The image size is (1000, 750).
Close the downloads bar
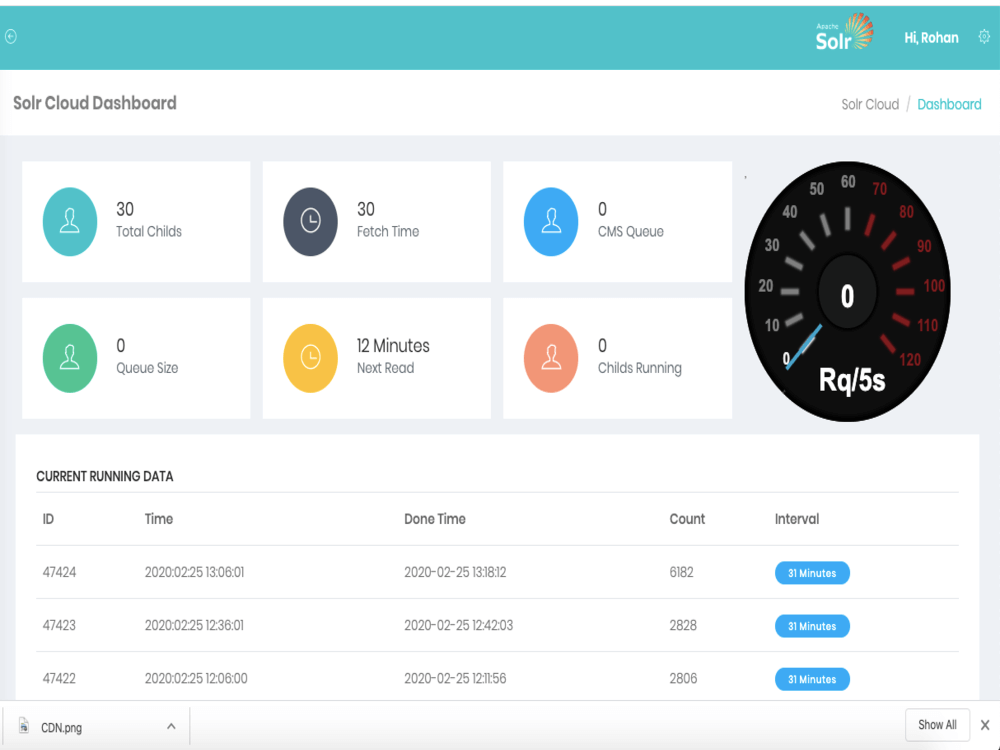tap(985, 725)
